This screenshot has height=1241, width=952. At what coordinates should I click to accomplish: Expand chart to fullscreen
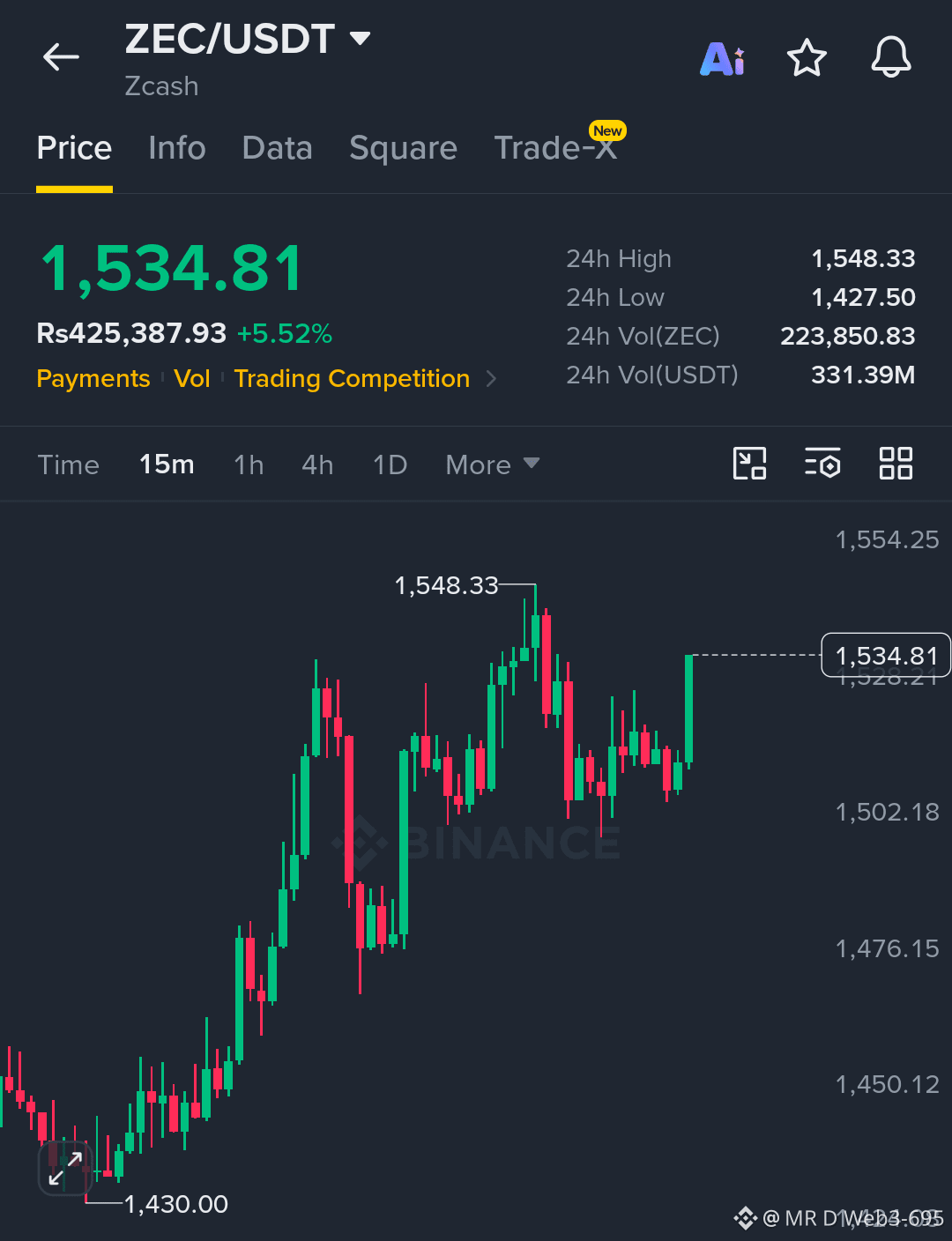(x=65, y=1169)
